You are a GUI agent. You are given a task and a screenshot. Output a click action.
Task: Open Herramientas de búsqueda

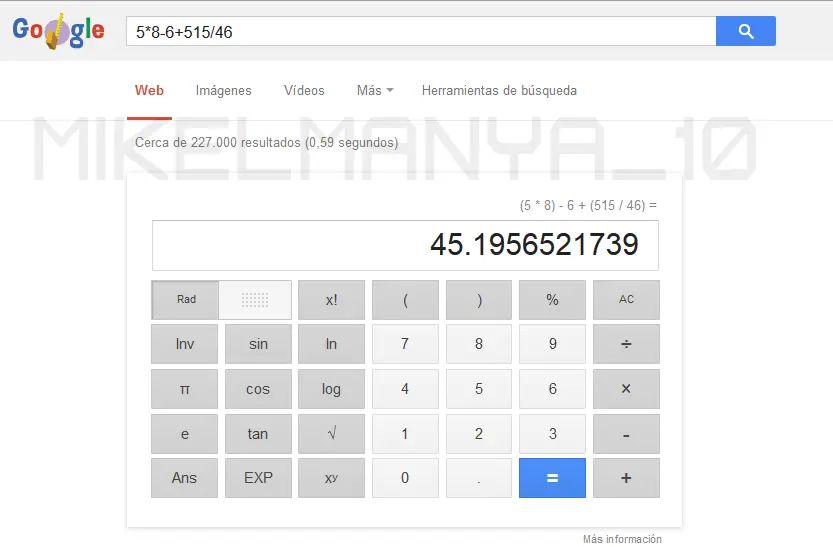[499, 90]
